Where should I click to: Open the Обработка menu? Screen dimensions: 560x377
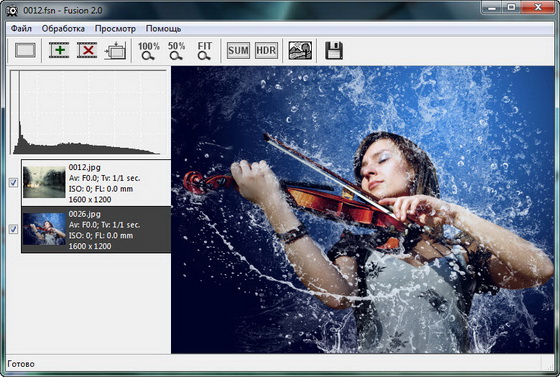point(63,29)
